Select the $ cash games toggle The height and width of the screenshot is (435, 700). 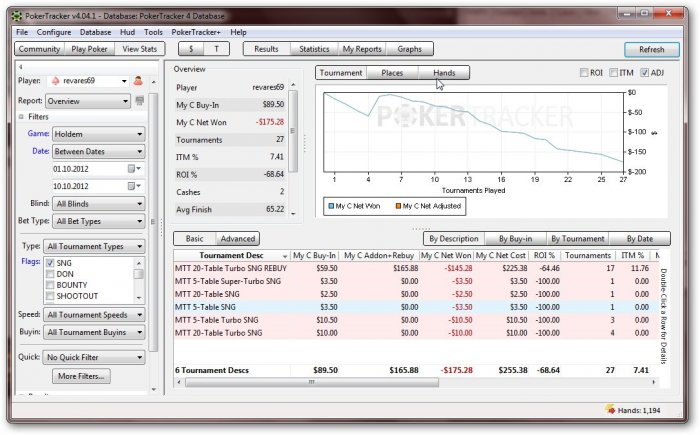coord(191,49)
